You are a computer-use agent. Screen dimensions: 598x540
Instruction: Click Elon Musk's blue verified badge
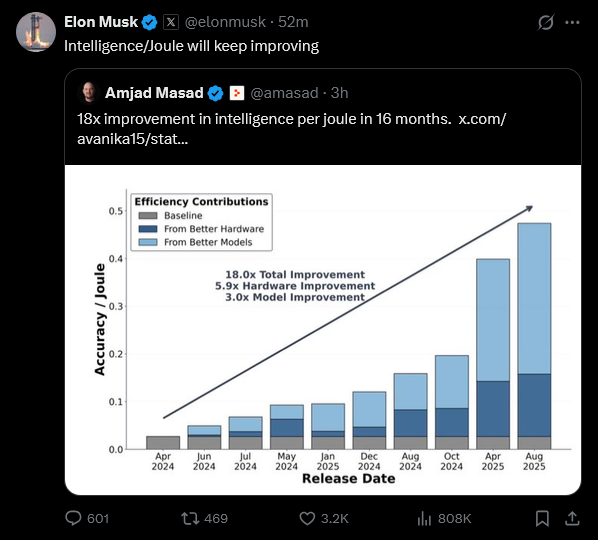(x=149, y=22)
